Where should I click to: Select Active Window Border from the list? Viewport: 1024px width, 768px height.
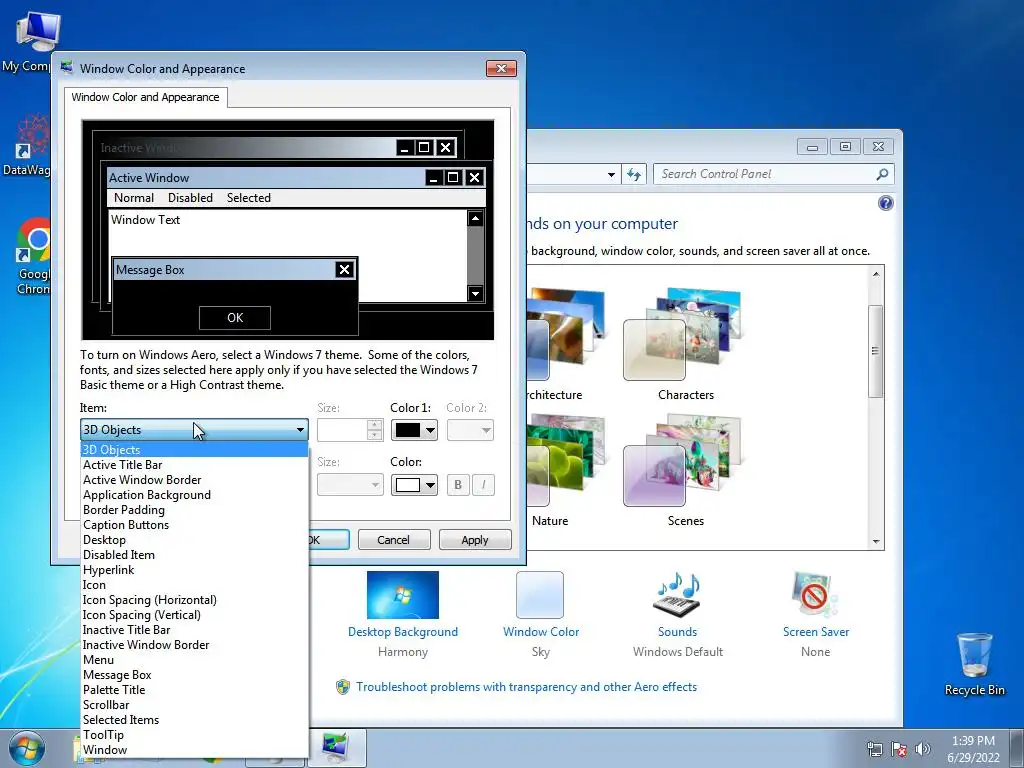pos(194,480)
